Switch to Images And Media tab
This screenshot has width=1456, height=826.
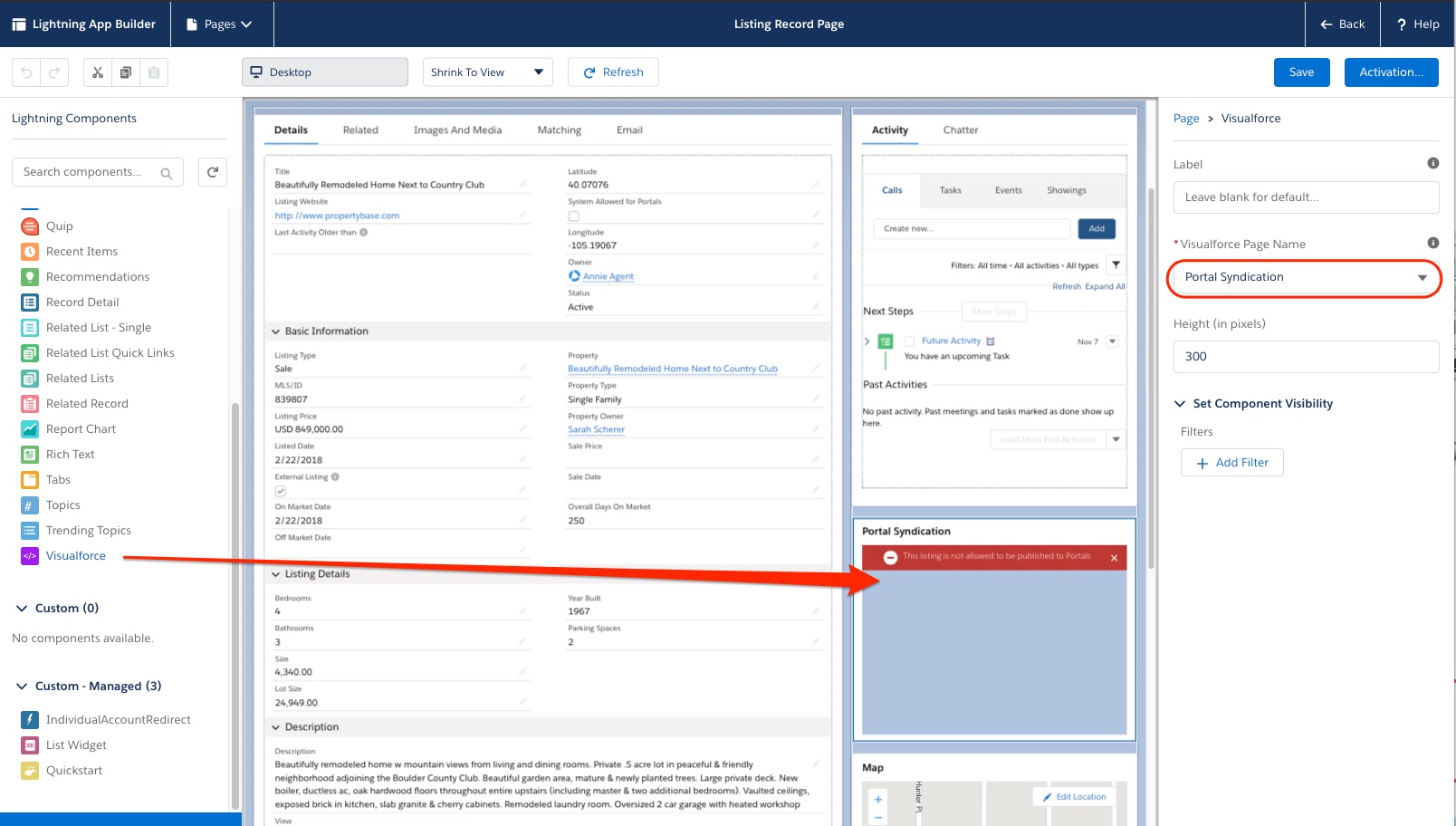click(x=457, y=130)
